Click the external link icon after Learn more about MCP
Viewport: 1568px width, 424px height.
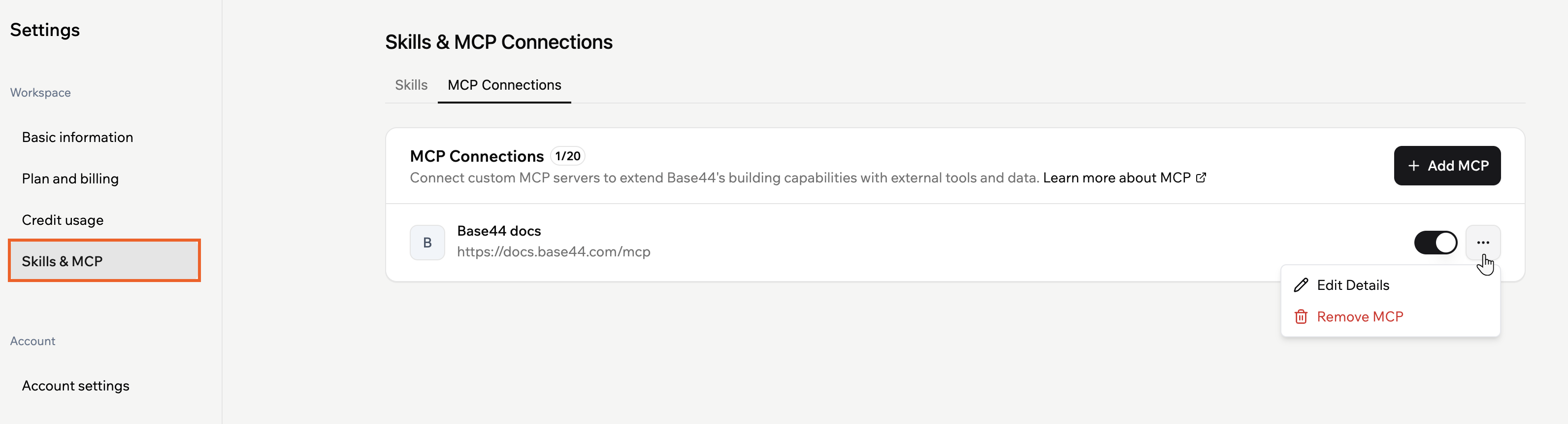1201,177
